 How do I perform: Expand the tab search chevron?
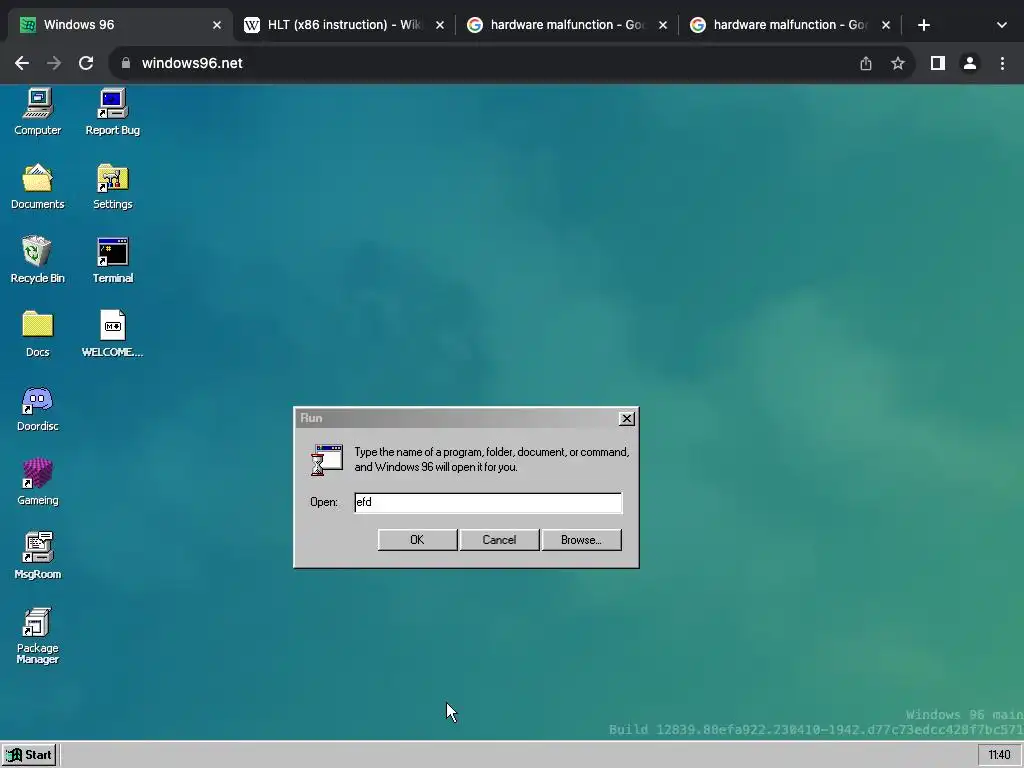1002,25
